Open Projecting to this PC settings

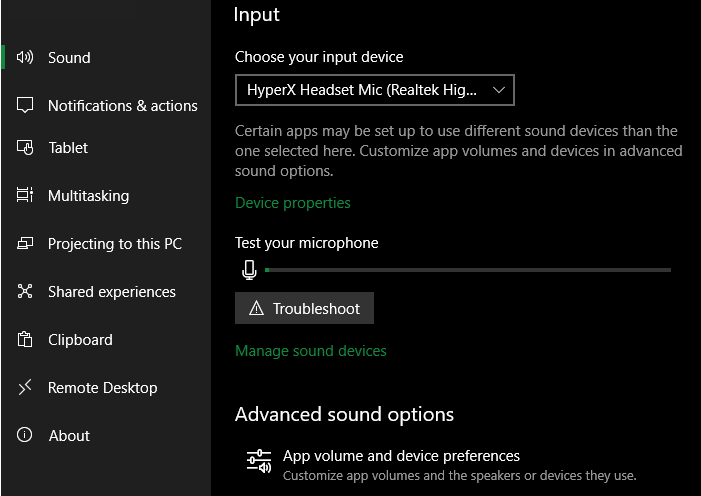[x=115, y=244]
